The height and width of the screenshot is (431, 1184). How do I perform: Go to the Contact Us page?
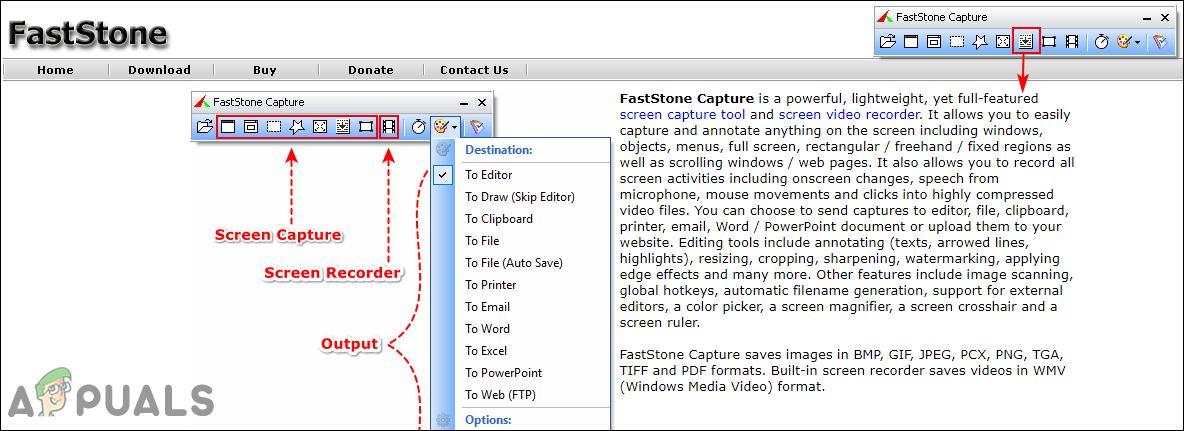pos(474,70)
